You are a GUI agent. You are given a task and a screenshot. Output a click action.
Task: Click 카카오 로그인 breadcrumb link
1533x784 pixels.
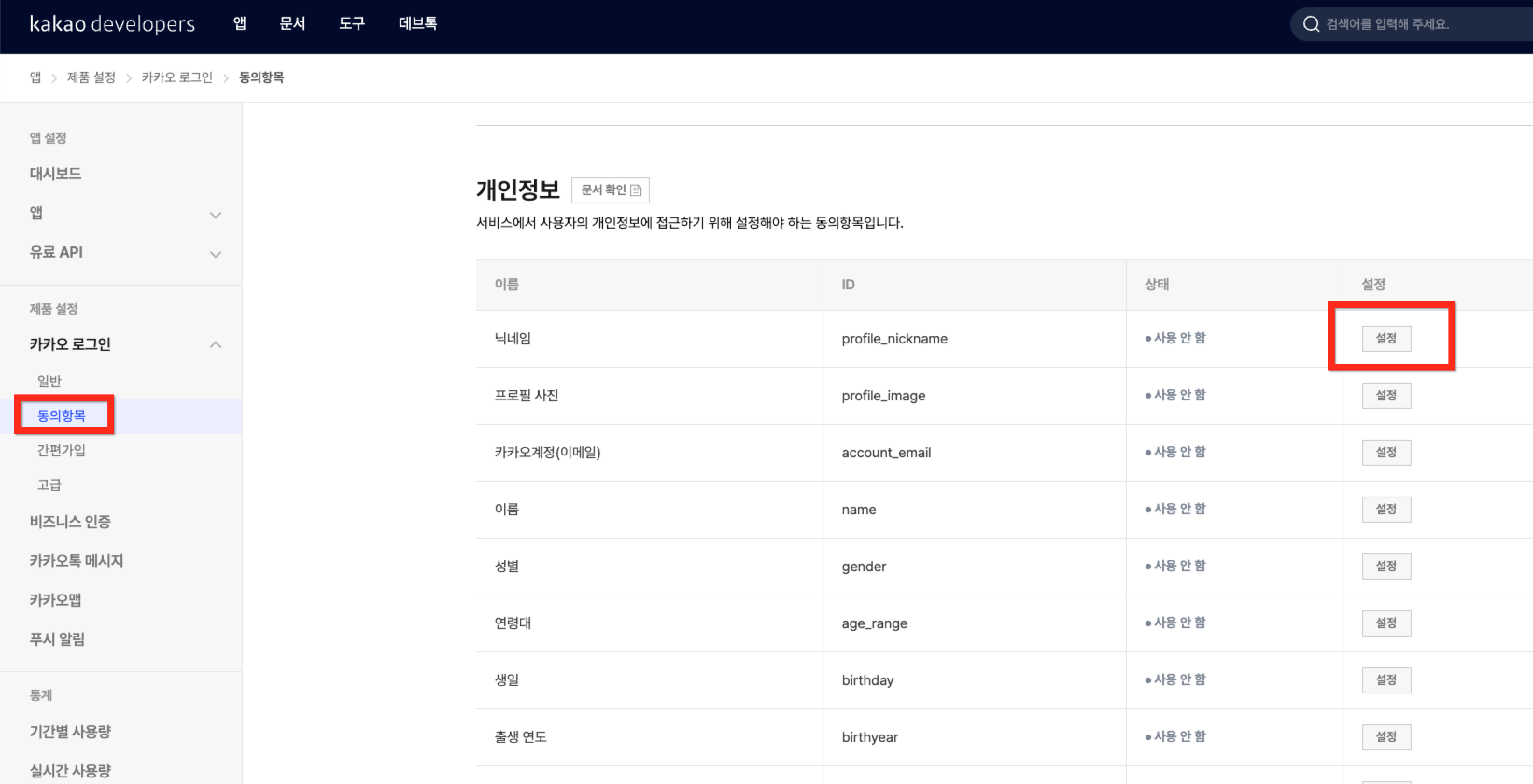coord(177,77)
